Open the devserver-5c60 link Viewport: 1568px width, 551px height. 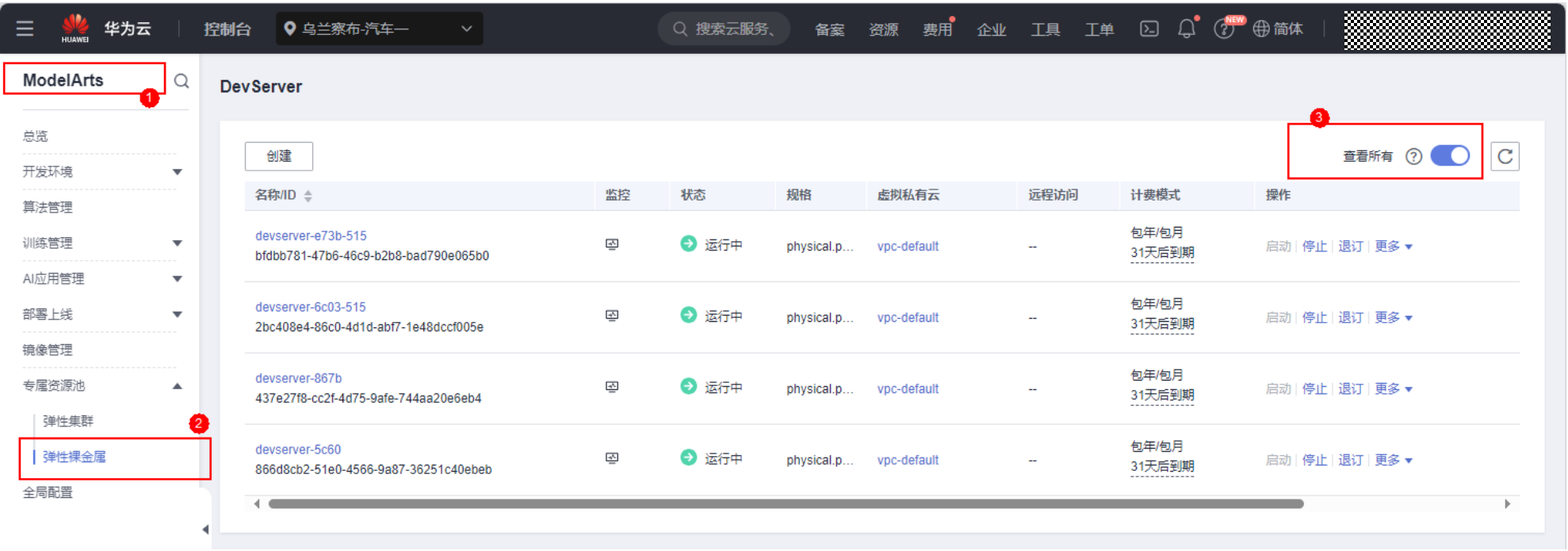[297, 450]
